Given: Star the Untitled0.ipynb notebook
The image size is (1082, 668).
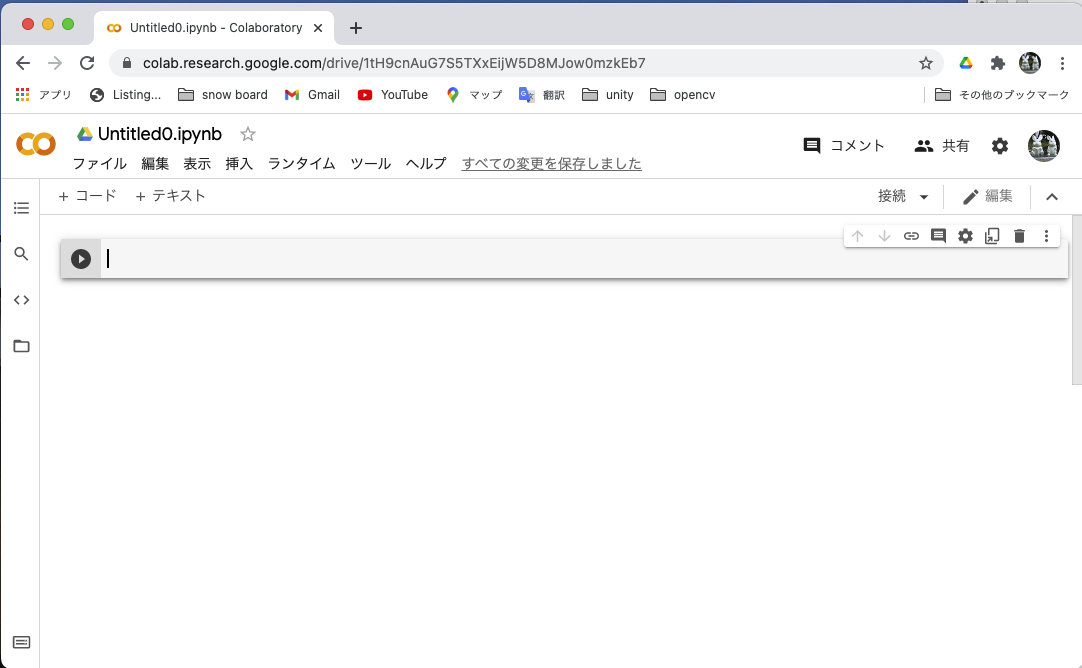Looking at the screenshot, I should click(x=248, y=134).
